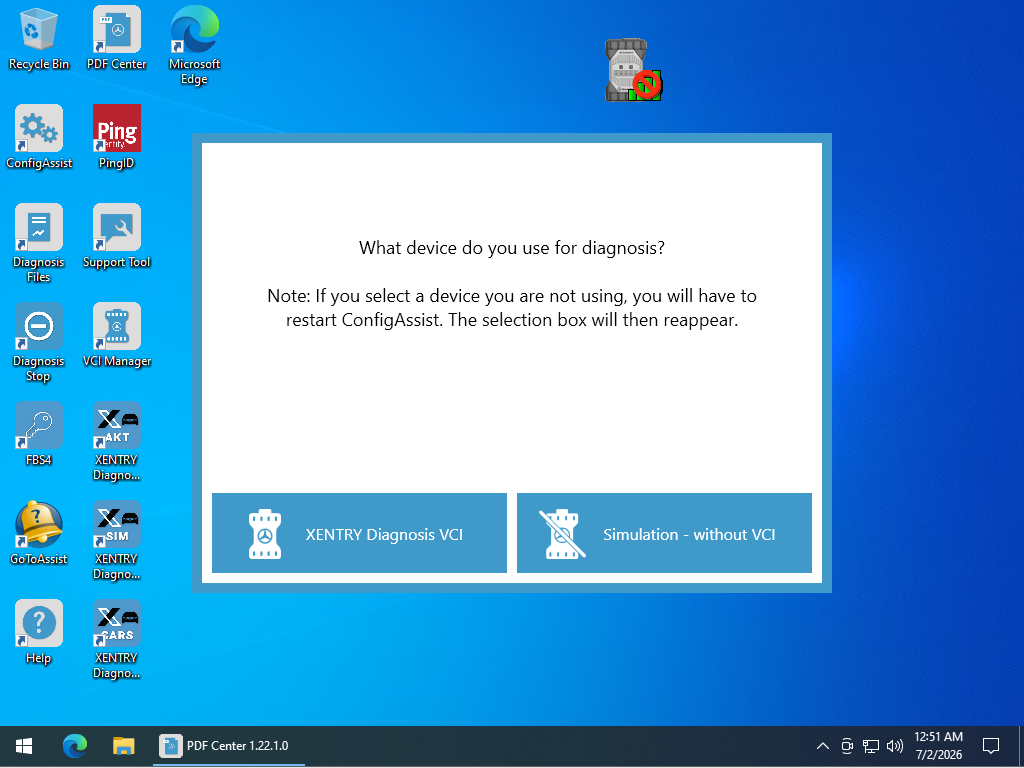Open the volume control tray icon

pos(895,746)
